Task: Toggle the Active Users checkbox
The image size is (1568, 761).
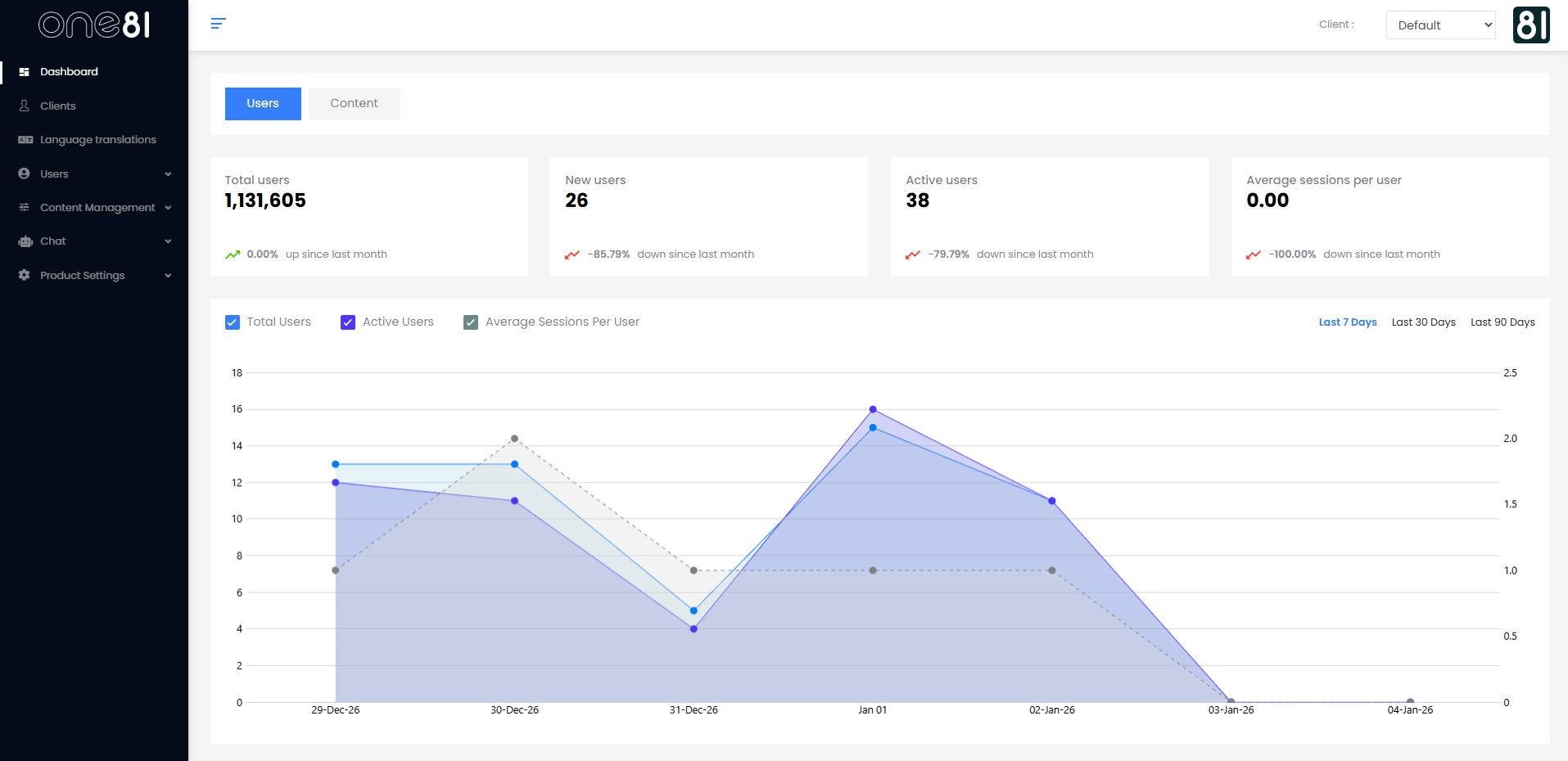Action: click(x=348, y=322)
